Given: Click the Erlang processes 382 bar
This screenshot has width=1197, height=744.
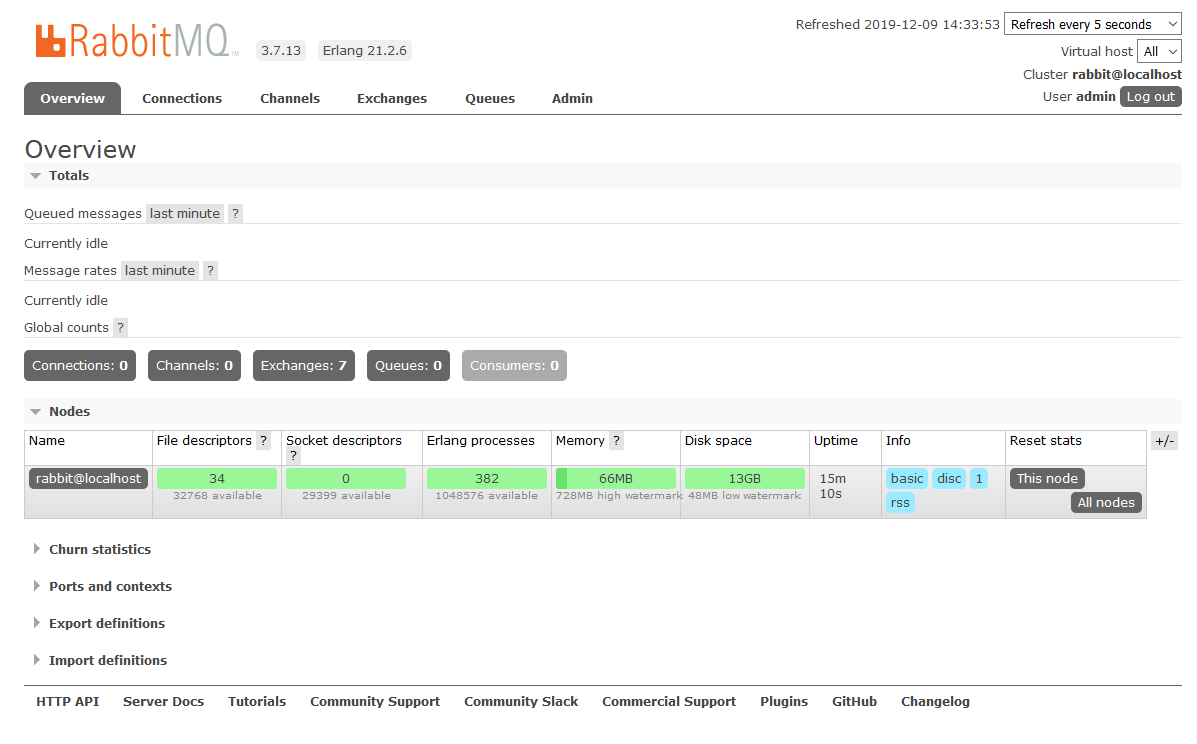Looking at the screenshot, I should tap(487, 478).
